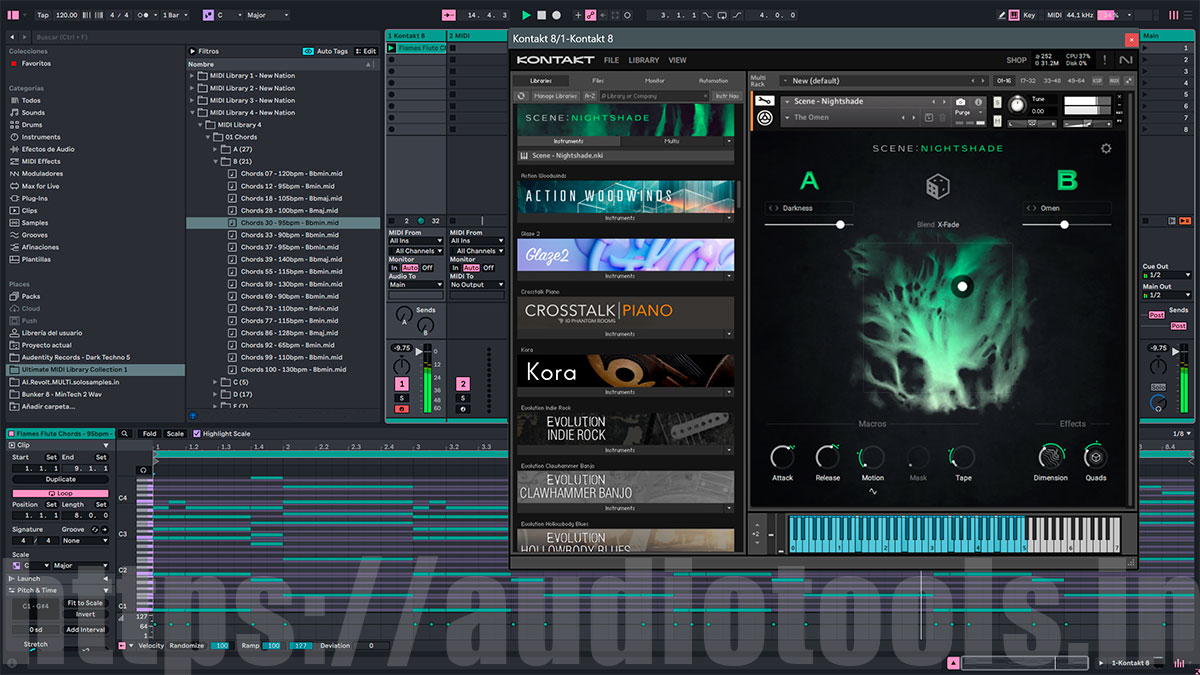Click the Tape macro knob
This screenshot has width=1200, height=675.
pos(963,457)
